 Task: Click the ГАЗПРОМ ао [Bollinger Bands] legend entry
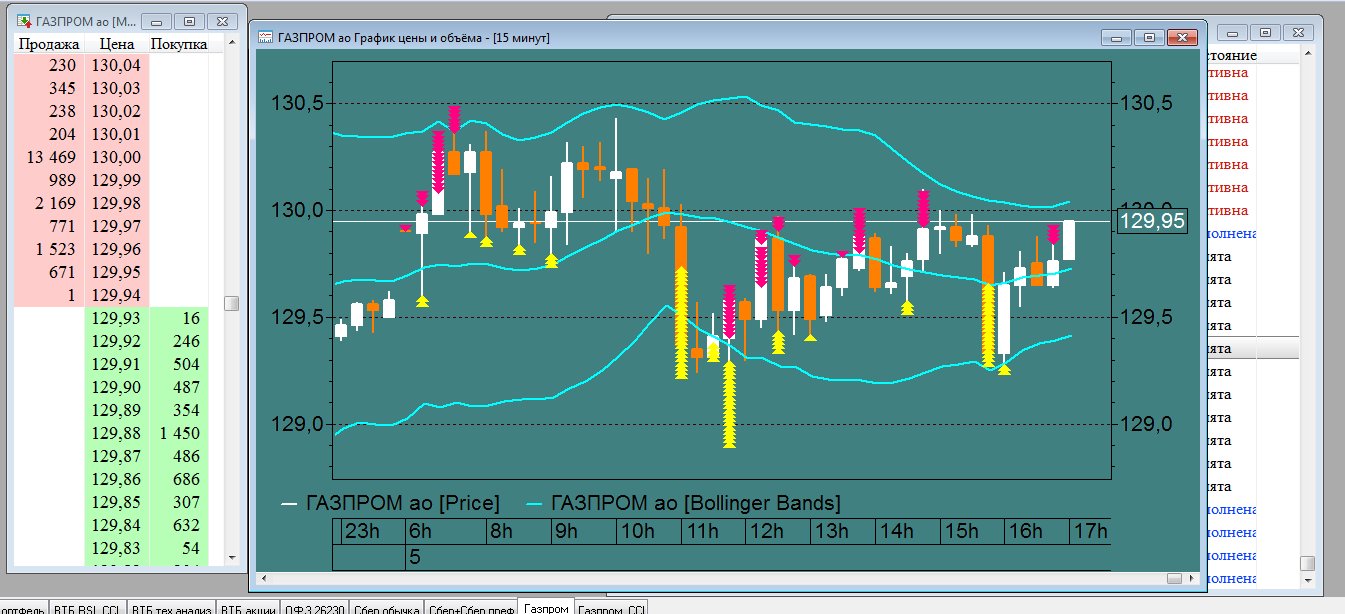[684, 502]
